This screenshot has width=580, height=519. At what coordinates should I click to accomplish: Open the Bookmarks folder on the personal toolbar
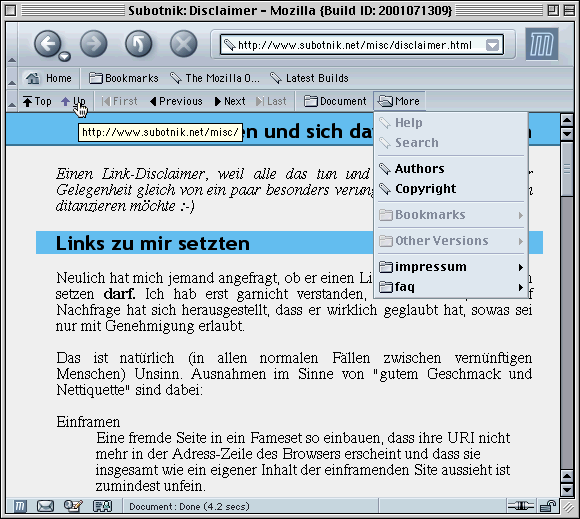pos(124,78)
